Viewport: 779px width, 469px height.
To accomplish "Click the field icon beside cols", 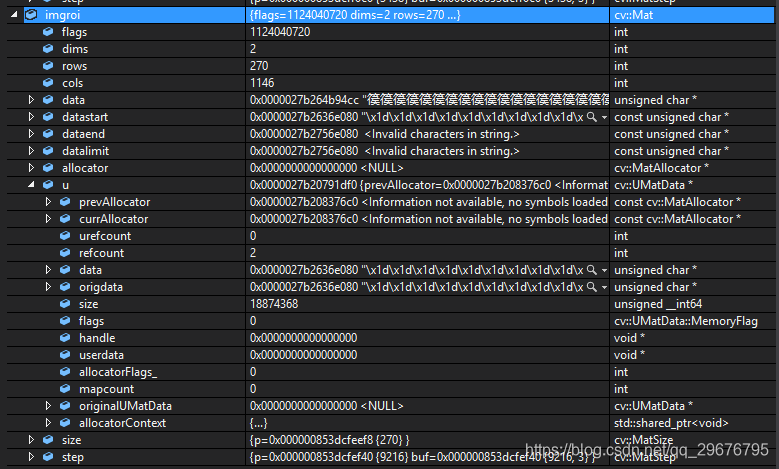I will click(48, 82).
